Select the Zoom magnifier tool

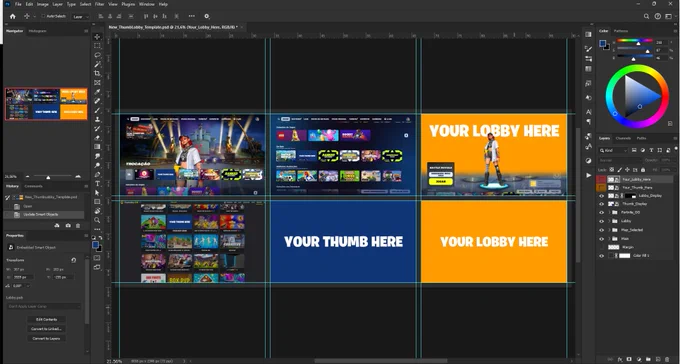(97, 220)
